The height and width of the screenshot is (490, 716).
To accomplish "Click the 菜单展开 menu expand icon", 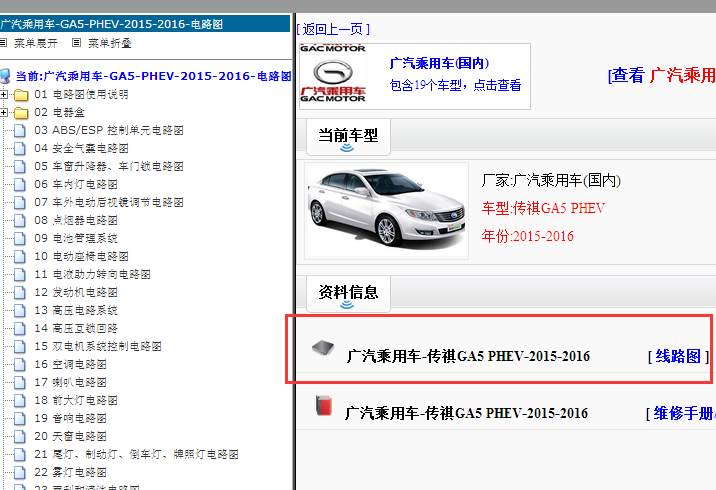I will 3,42.
